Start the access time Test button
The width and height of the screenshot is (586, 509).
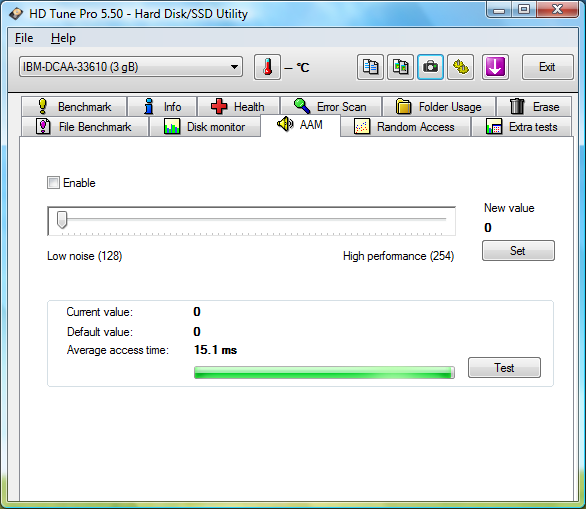tap(504, 367)
